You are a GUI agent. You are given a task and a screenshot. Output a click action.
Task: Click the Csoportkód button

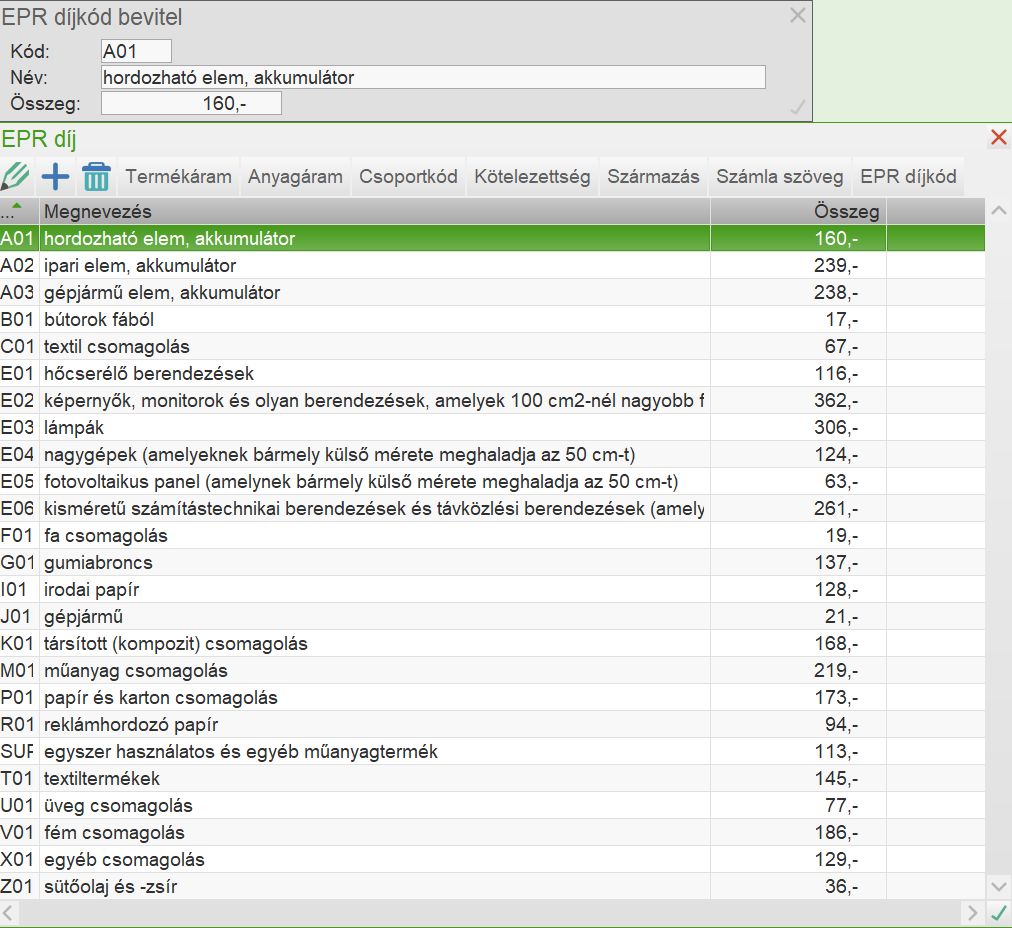pos(408,177)
